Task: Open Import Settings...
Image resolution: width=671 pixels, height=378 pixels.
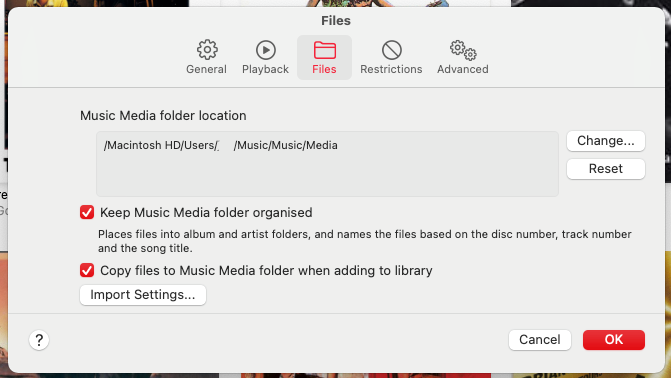Action: tap(143, 295)
